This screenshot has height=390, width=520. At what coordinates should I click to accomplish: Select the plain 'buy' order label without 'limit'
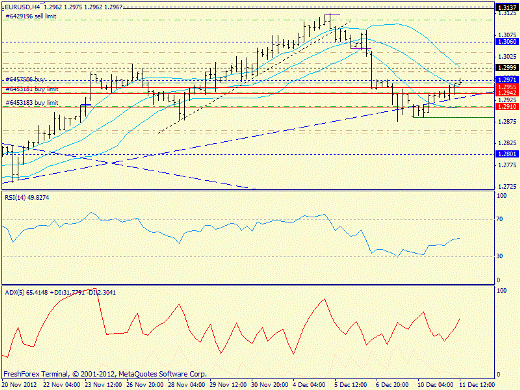[x=25, y=80]
